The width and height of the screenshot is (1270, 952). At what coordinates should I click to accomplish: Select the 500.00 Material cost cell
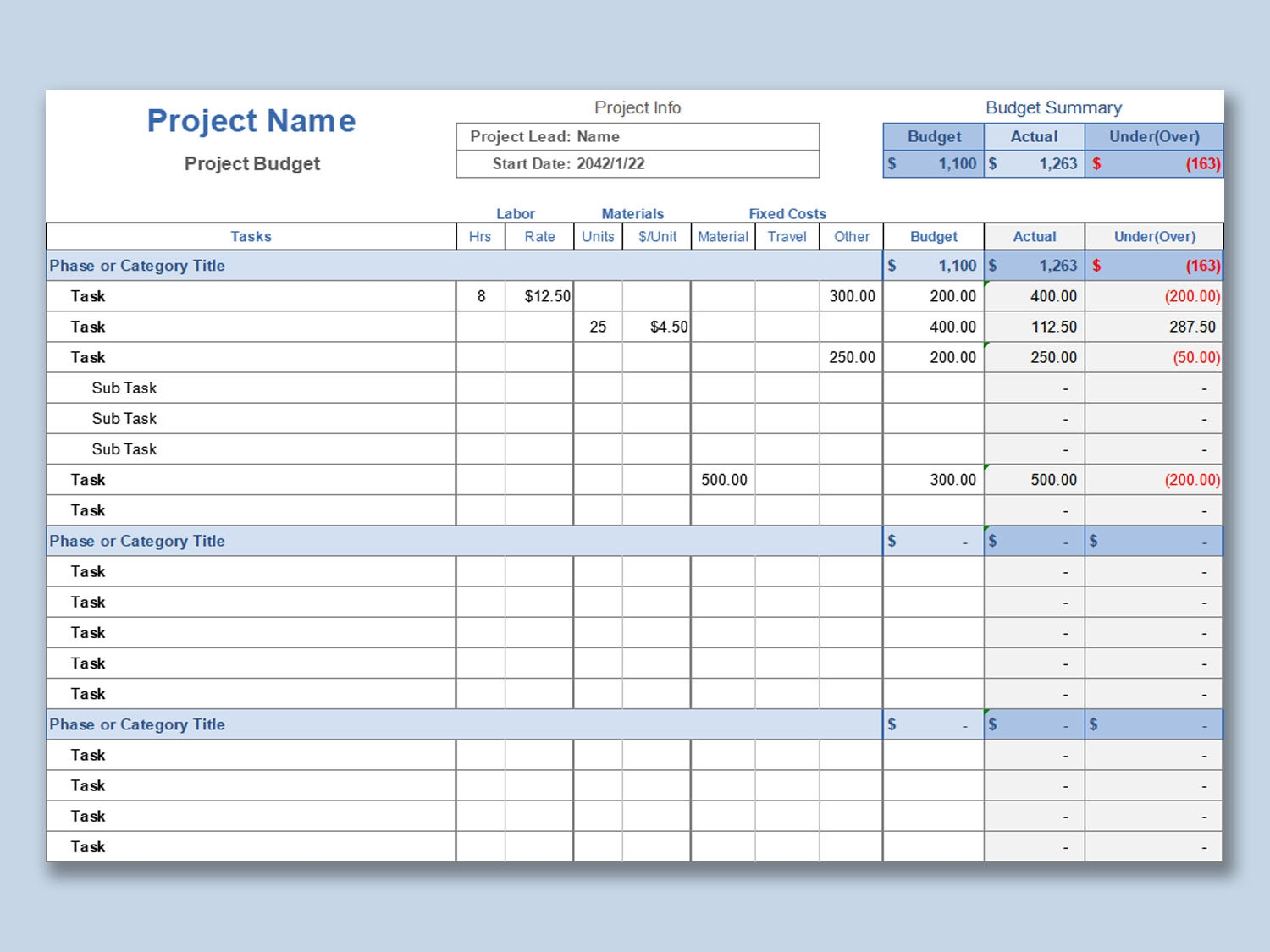723,479
